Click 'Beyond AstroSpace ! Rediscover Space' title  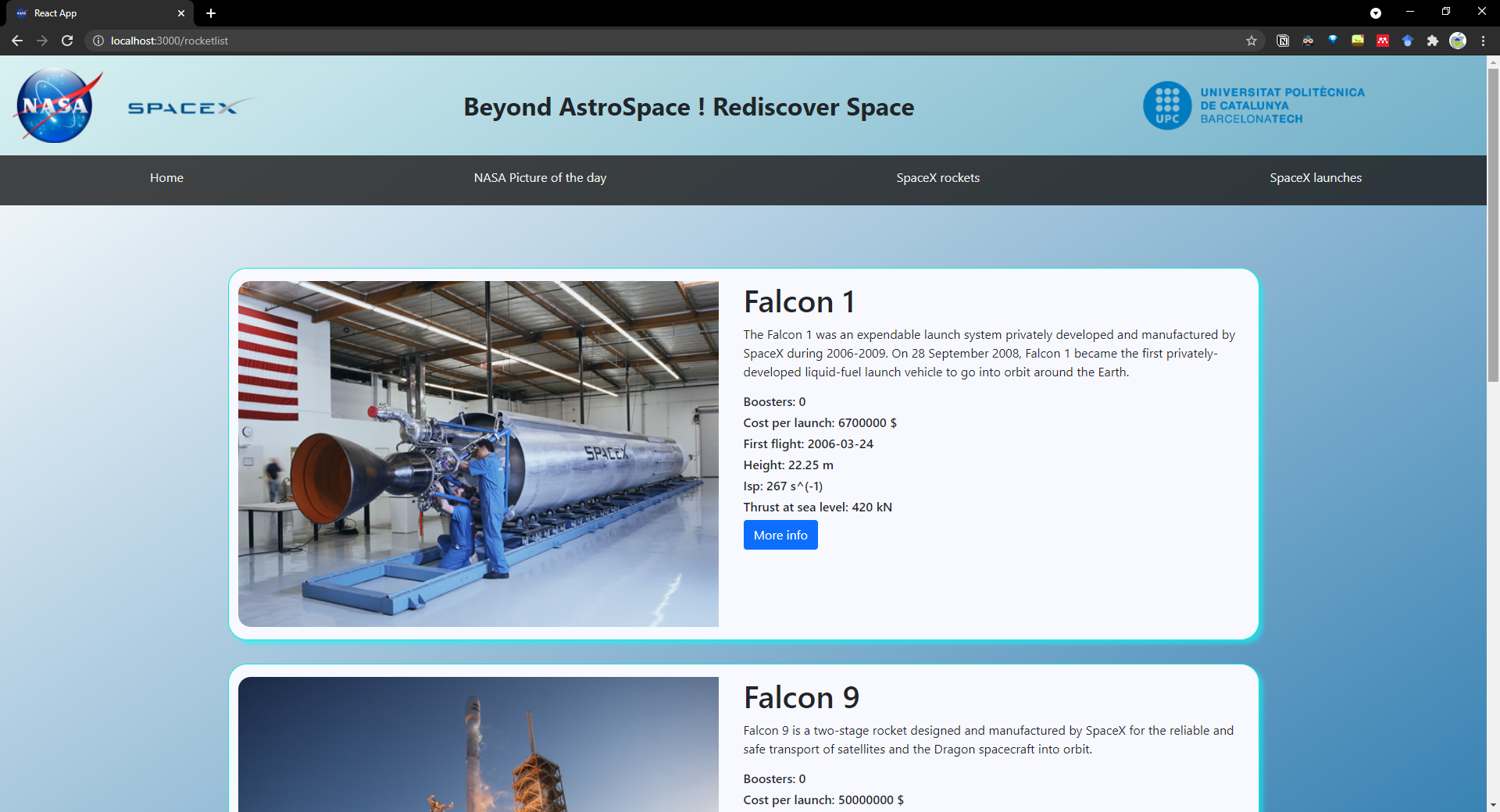click(688, 107)
